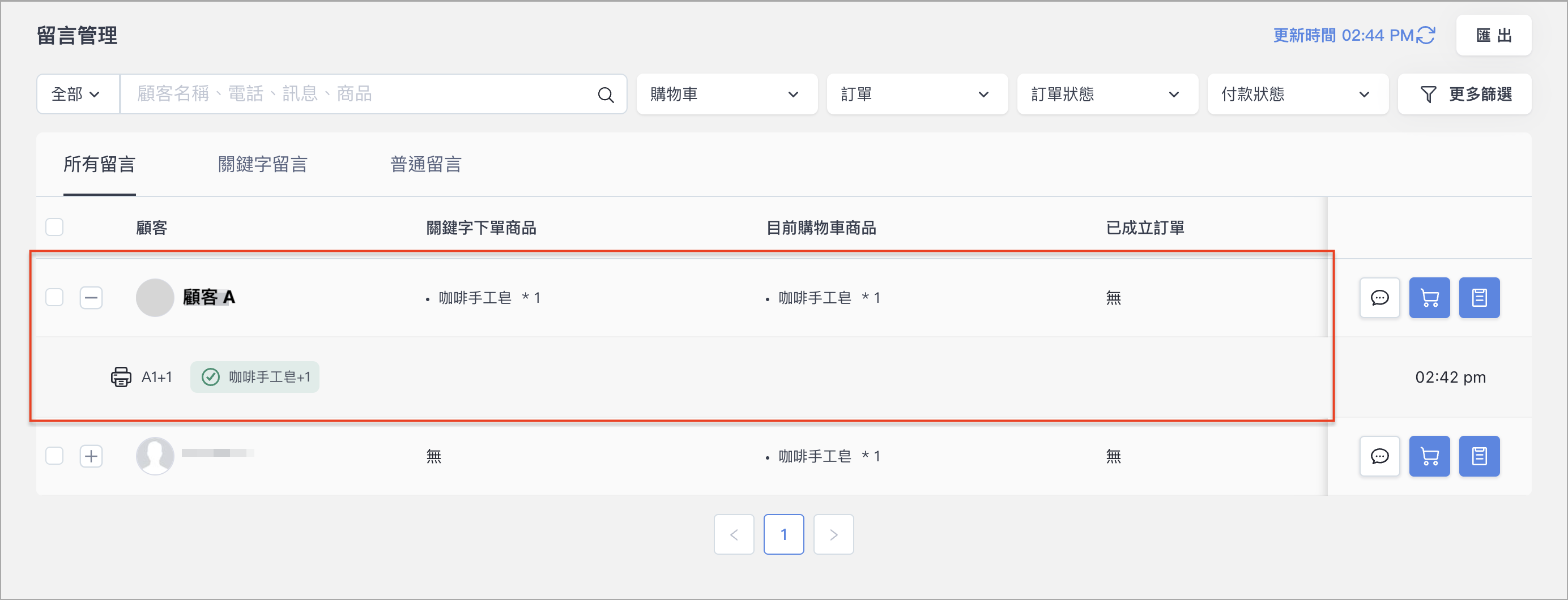Click the A1+1 comment text
The height and width of the screenshot is (600, 1568).
tap(156, 378)
